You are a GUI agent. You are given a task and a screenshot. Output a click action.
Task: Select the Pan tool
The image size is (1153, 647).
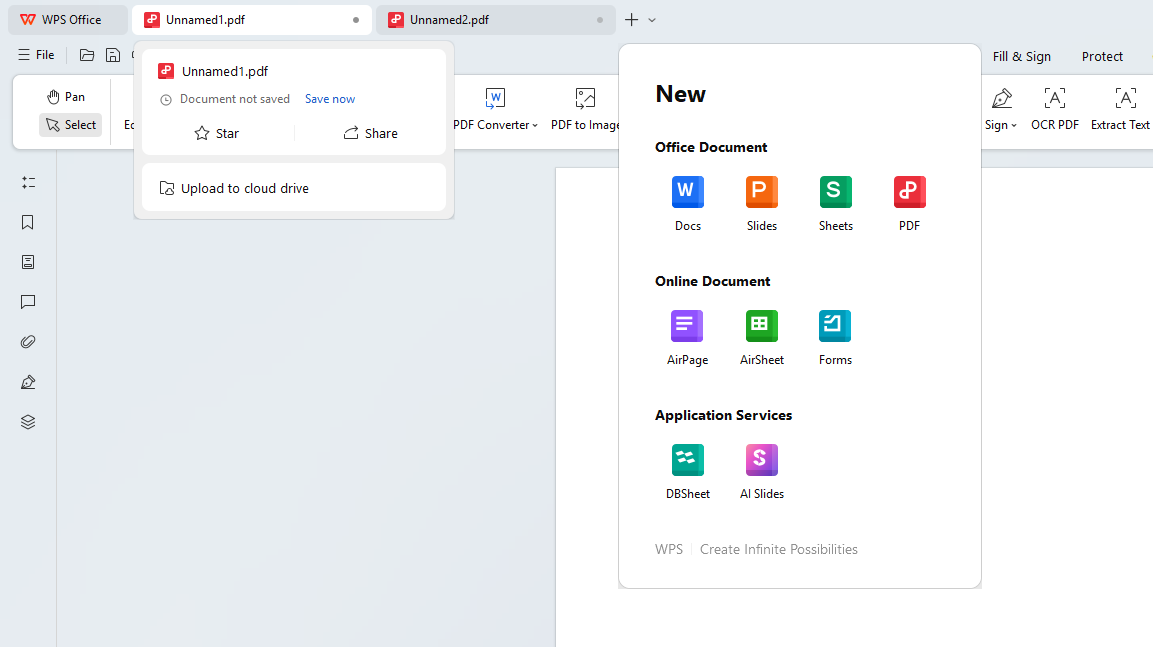click(x=66, y=97)
